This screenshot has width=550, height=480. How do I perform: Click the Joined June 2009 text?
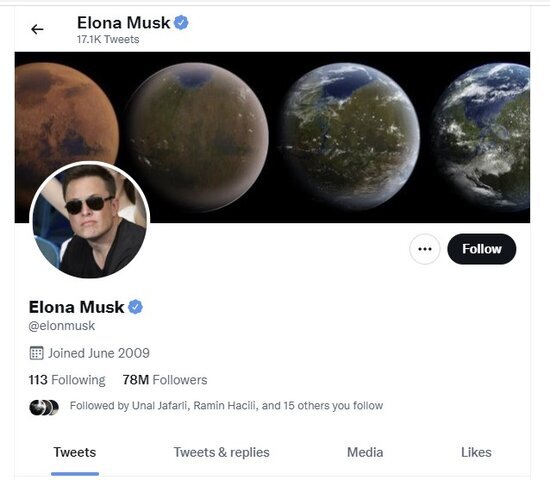click(99, 353)
